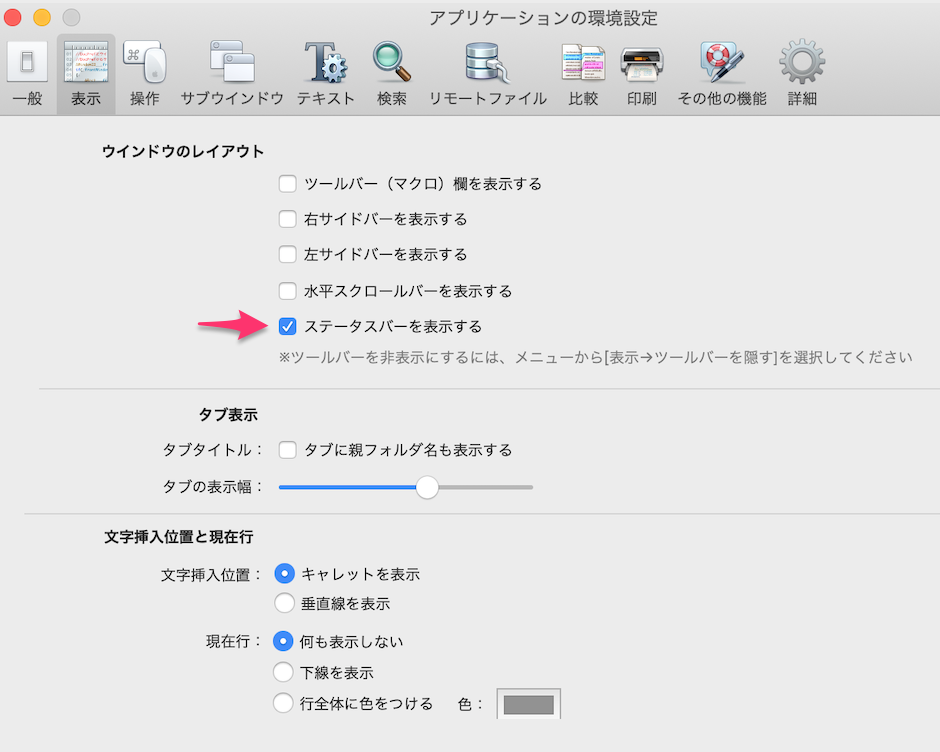
Task: Click the 現在行： label
Action: 234,641
